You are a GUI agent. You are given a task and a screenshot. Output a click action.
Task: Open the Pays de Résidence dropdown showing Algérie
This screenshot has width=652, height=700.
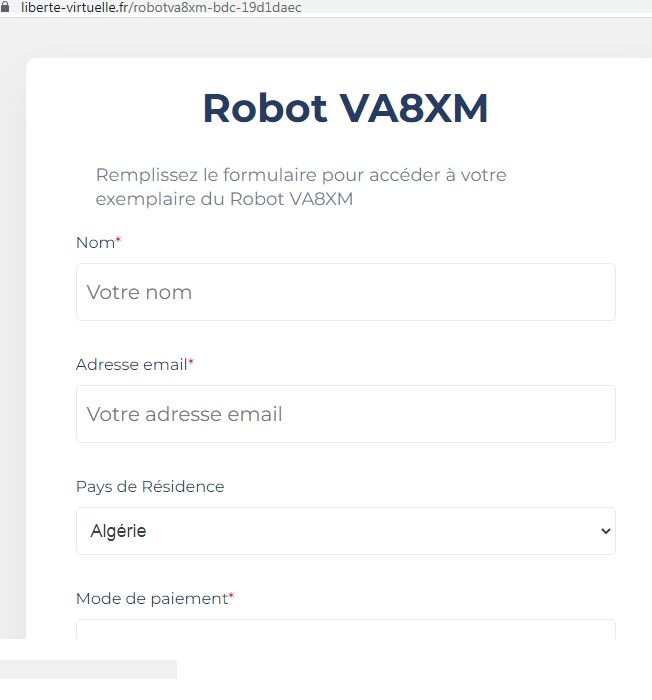pos(346,531)
